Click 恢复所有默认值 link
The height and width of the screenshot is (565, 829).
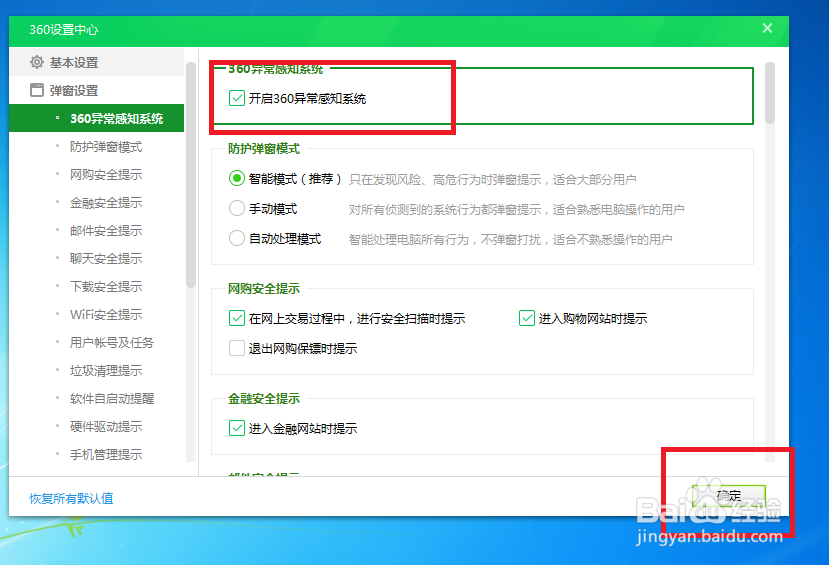pyautogui.click(x=71, y=498)
